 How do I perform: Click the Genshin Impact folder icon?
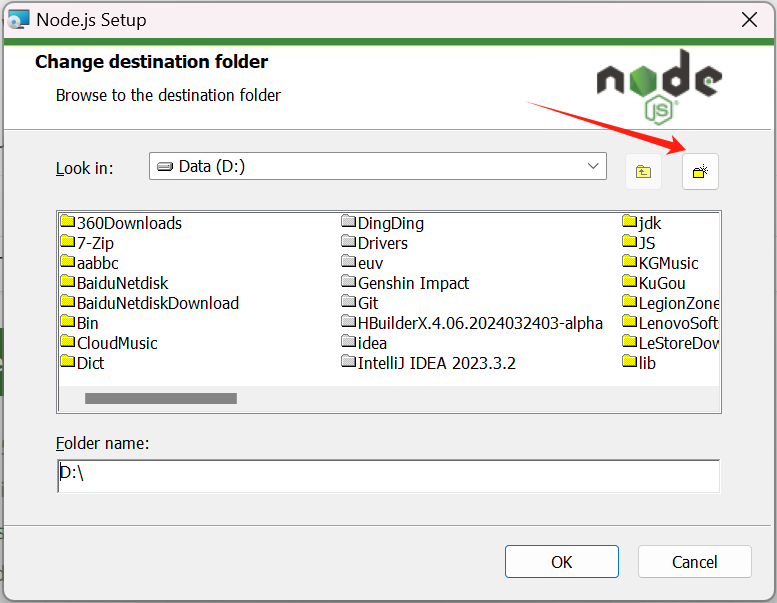[349, 281]
